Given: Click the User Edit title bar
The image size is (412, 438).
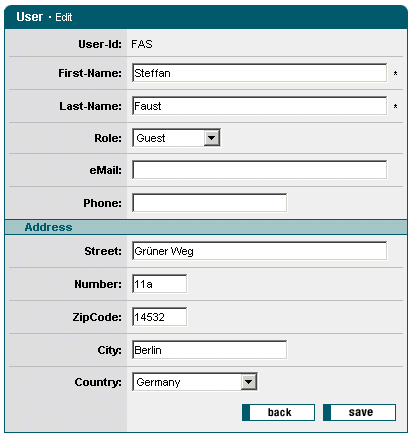Looking at the screenshot, I should tap(206, 17).
